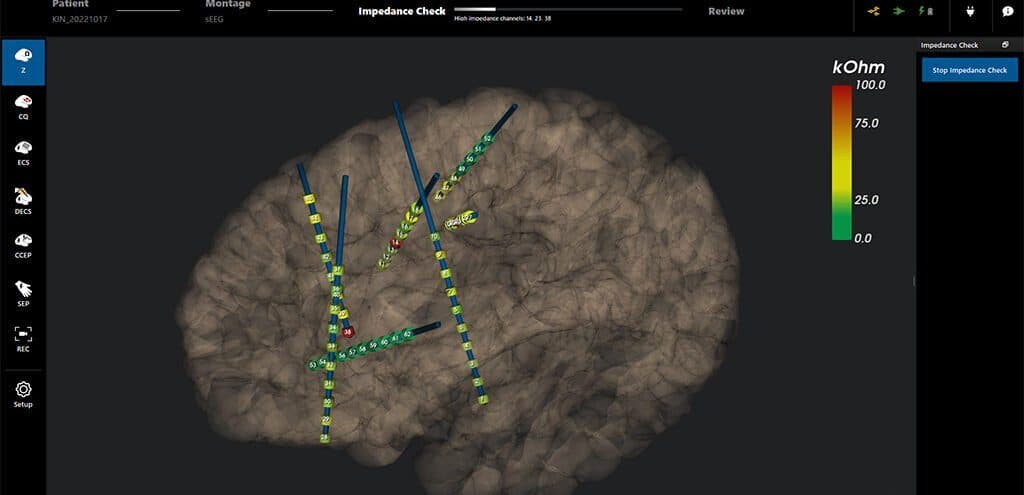The height and width of the screenshot is (495, 1024).
Task: Click the stimulator battery status icon
Action: [925, 11]
